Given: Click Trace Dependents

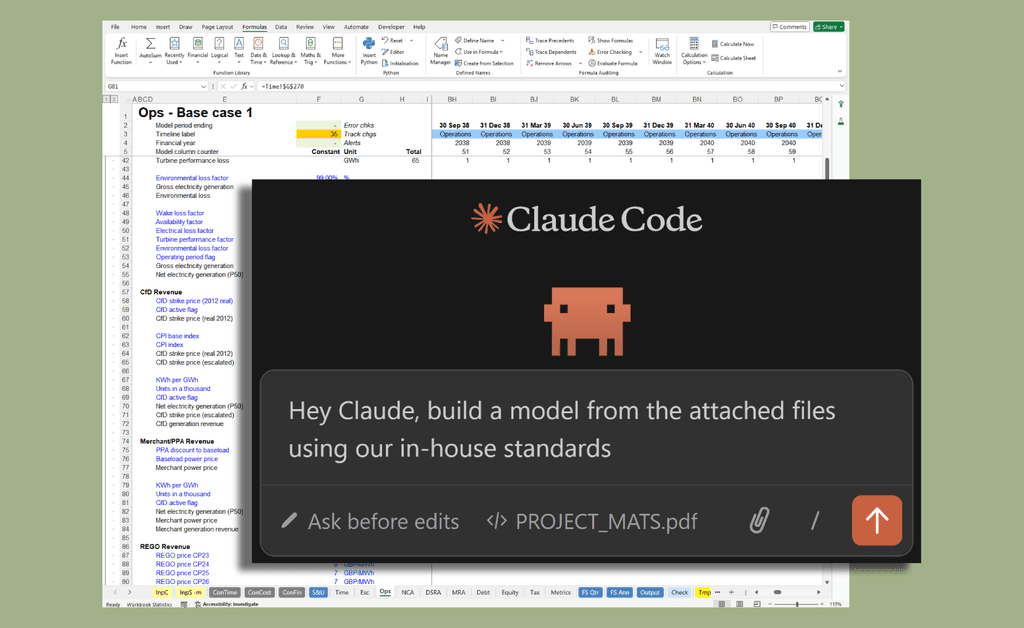Looking at the screenshot, I should [x=552, y=52].
